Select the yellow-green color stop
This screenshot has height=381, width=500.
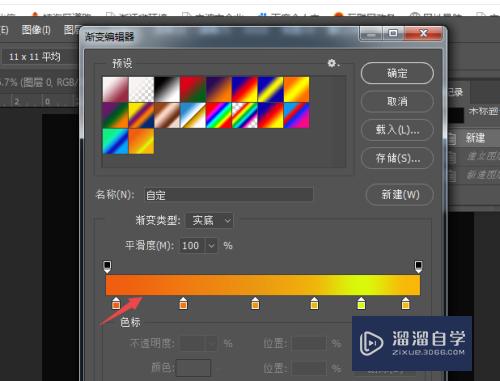361,303
